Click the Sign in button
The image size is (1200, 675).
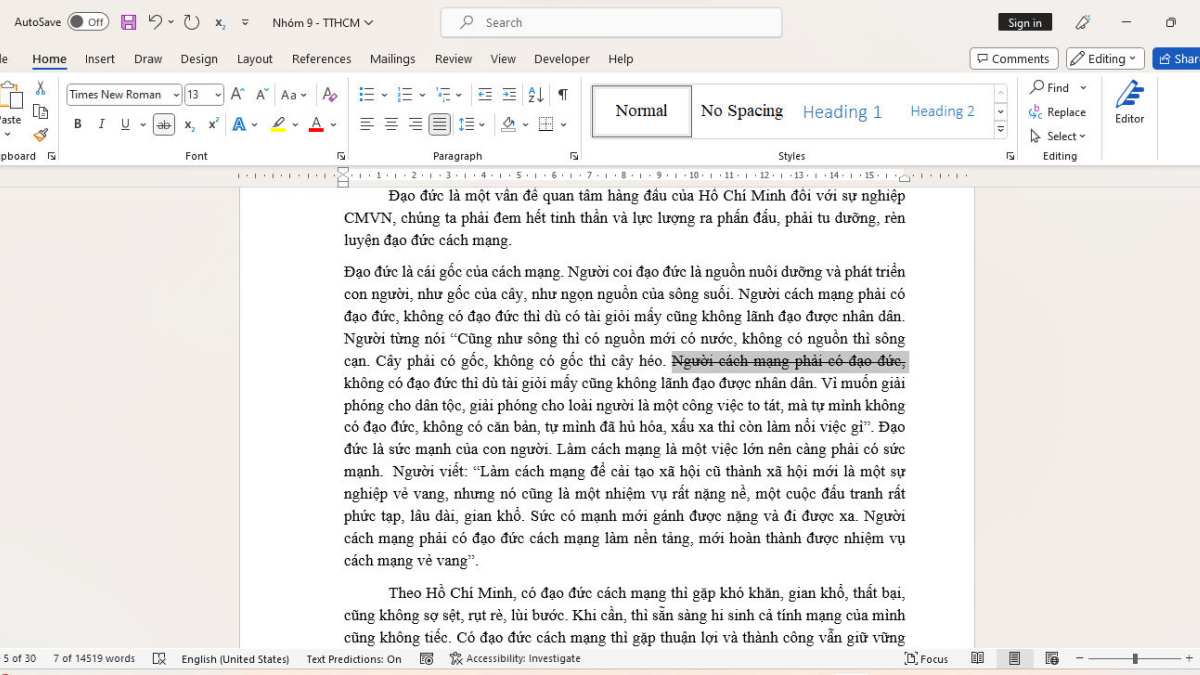tap(1024, 21)
